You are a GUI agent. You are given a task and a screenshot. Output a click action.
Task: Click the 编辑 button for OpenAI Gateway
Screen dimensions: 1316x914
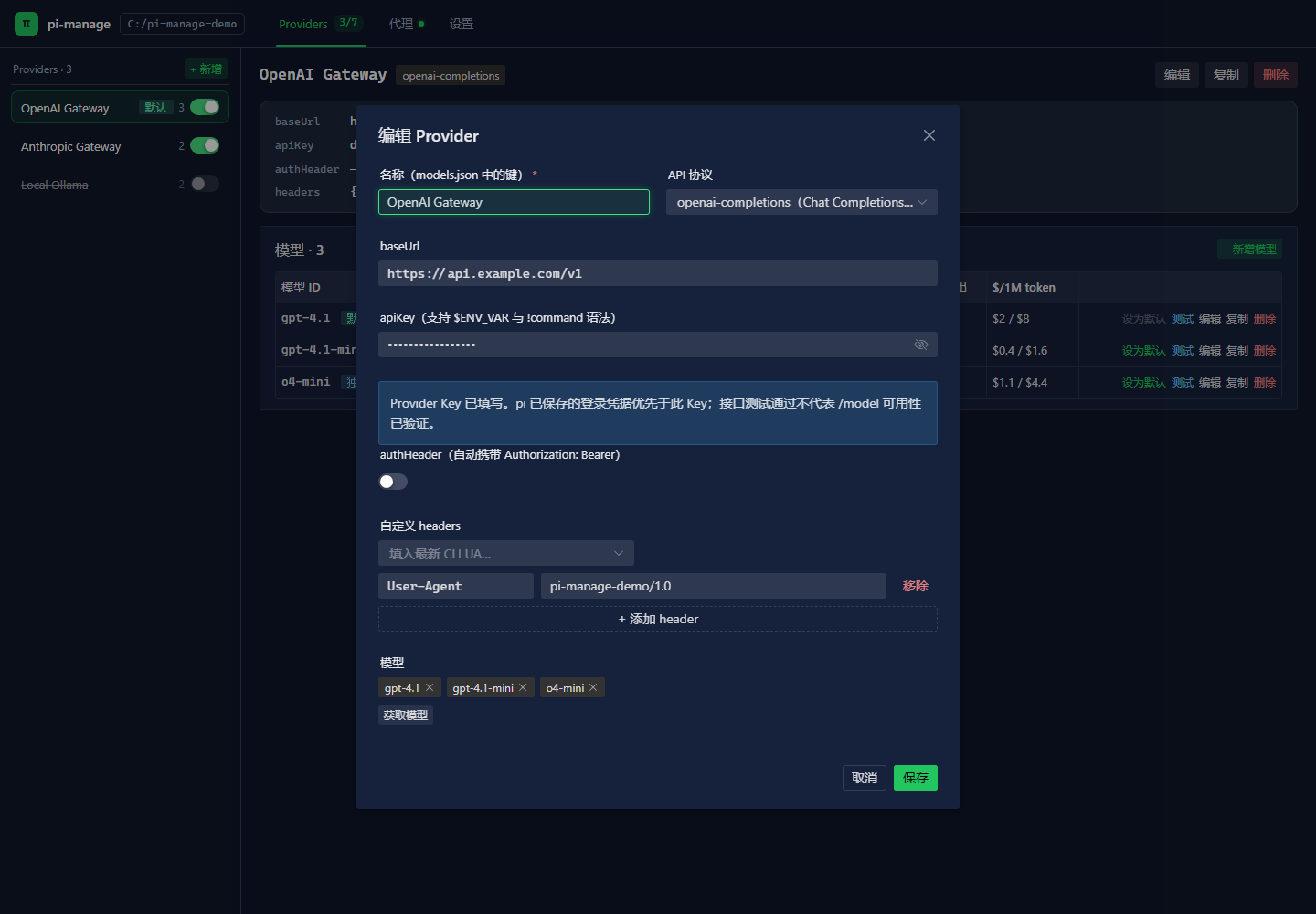pos(1177,75)
